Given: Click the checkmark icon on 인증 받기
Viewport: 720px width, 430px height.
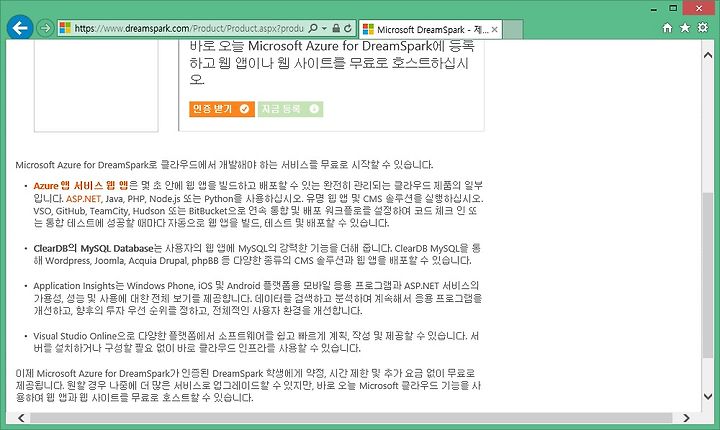Looking at the screenshot, I should [x=244, y=109].
